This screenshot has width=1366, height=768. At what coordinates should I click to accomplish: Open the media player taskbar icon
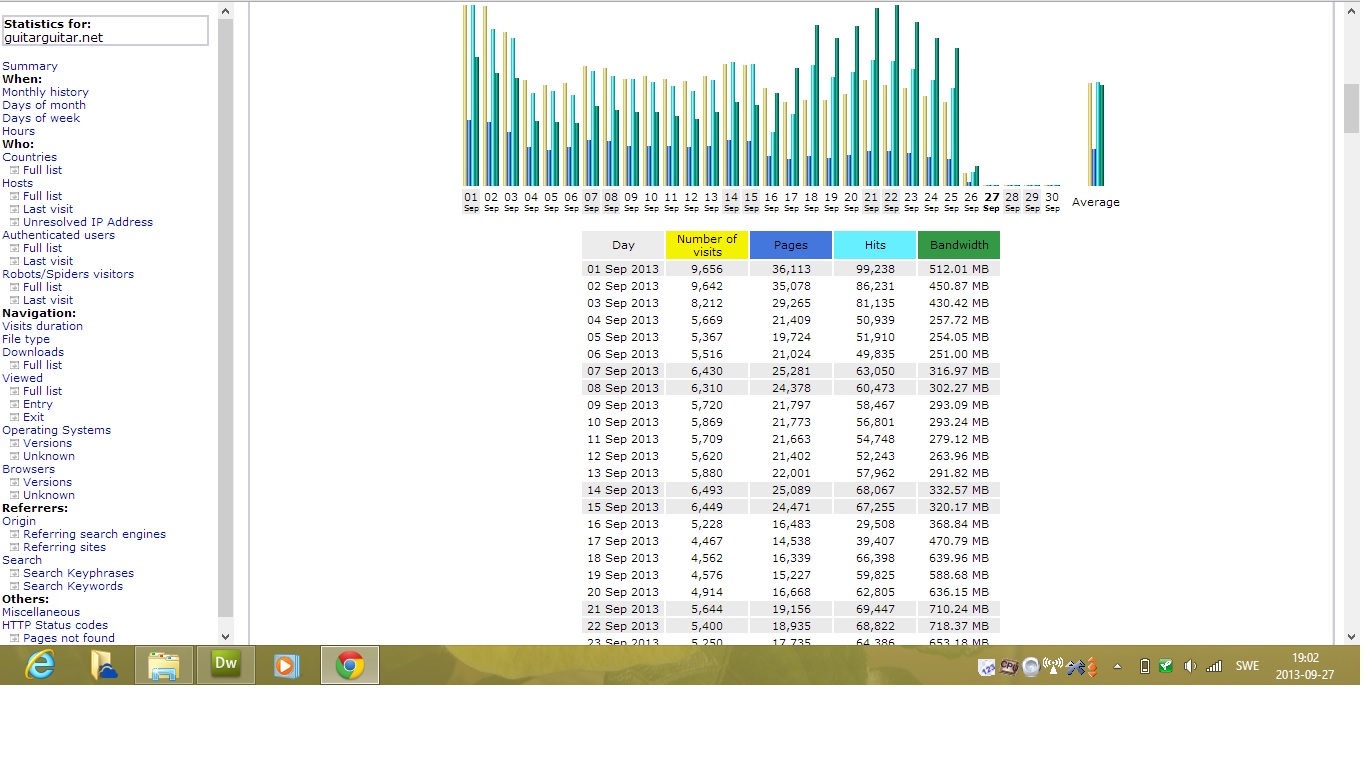point(287,665)
